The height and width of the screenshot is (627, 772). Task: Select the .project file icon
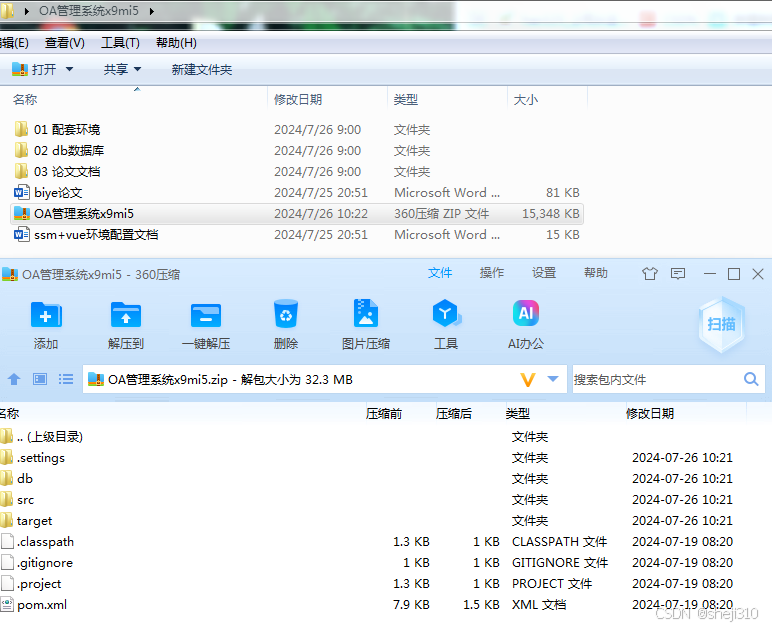(7, 583)
